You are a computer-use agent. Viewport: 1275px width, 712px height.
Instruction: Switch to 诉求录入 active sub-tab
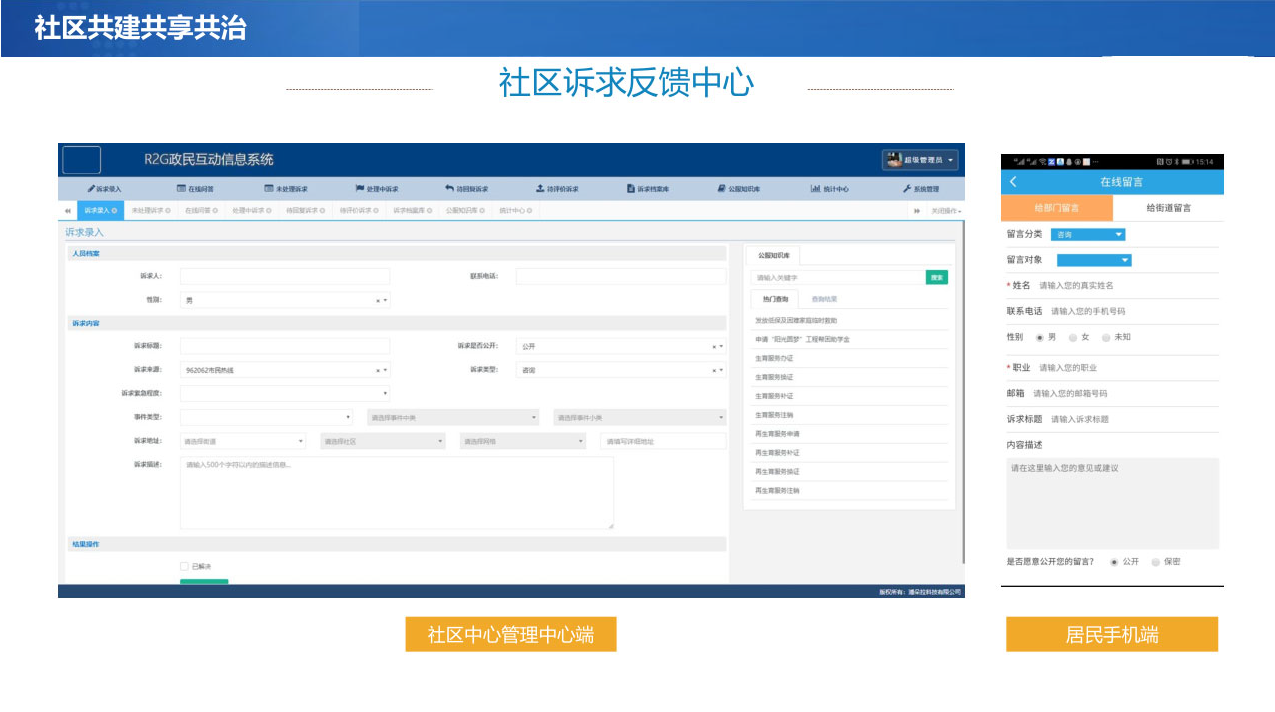pyautogui.click(x=100, y=211)
